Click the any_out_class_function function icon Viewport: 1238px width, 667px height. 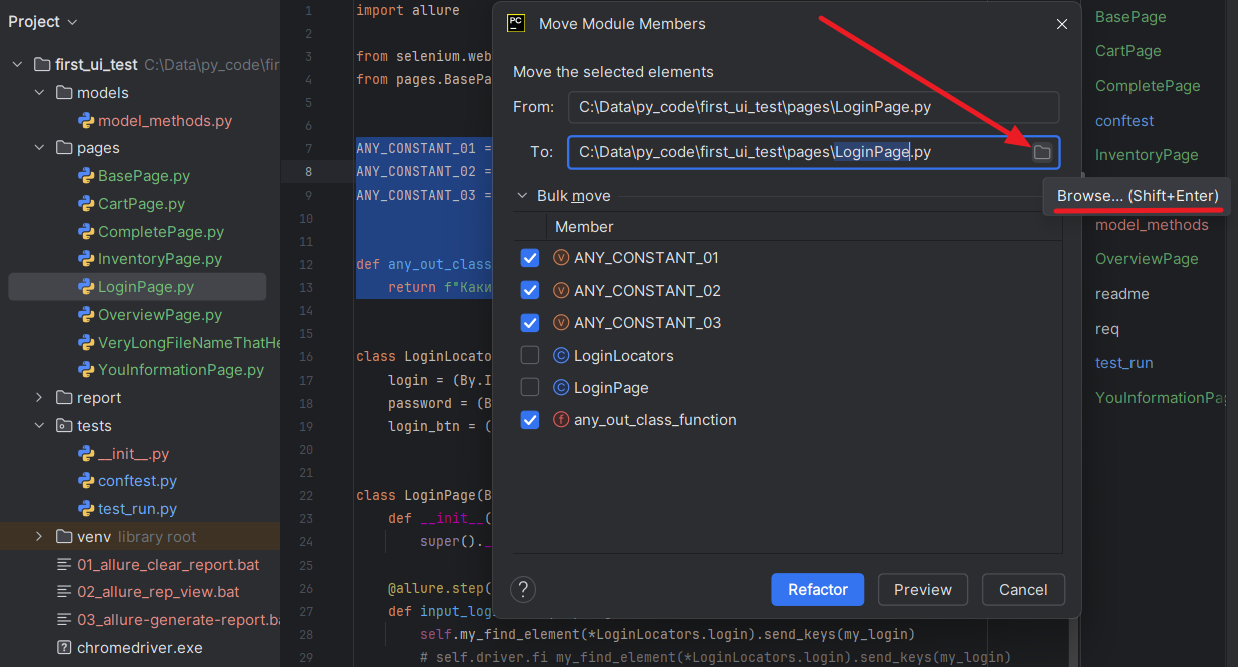click(561, 420)
